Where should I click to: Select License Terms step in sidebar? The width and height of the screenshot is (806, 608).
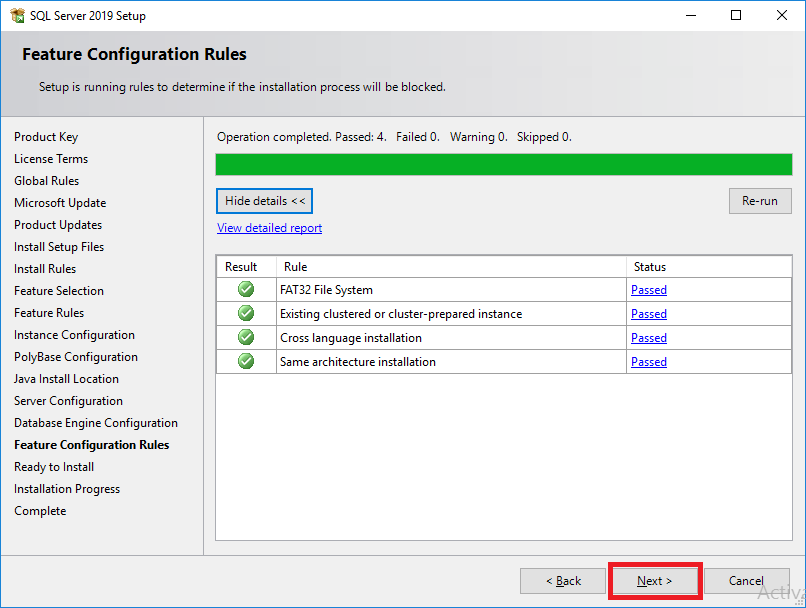[51, 159]
